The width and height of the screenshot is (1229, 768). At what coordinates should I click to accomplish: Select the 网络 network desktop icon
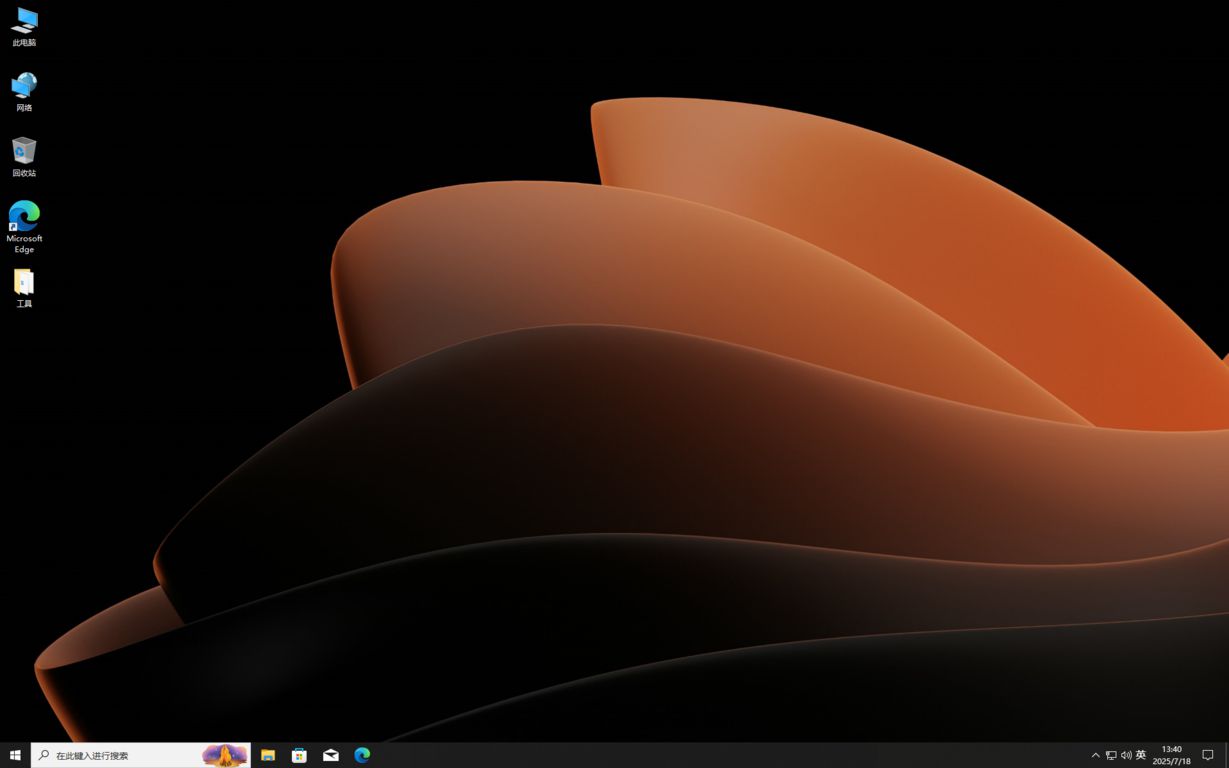[x=24, y=91]
